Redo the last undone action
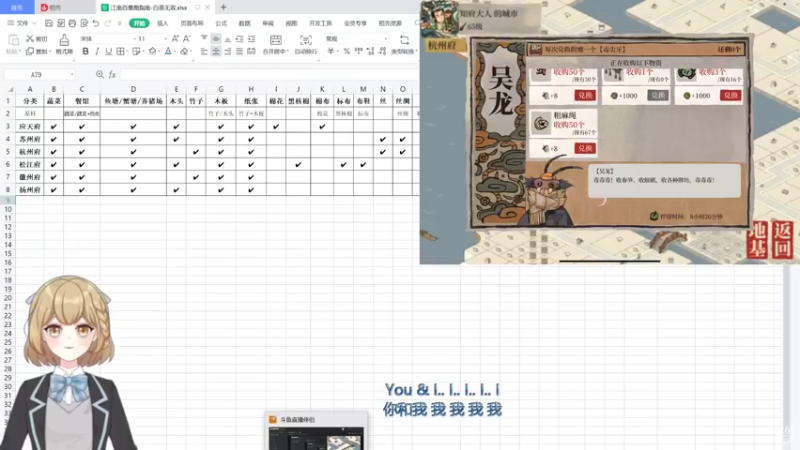Viewport: 800px width, 450px height. (x=108, y=23)
